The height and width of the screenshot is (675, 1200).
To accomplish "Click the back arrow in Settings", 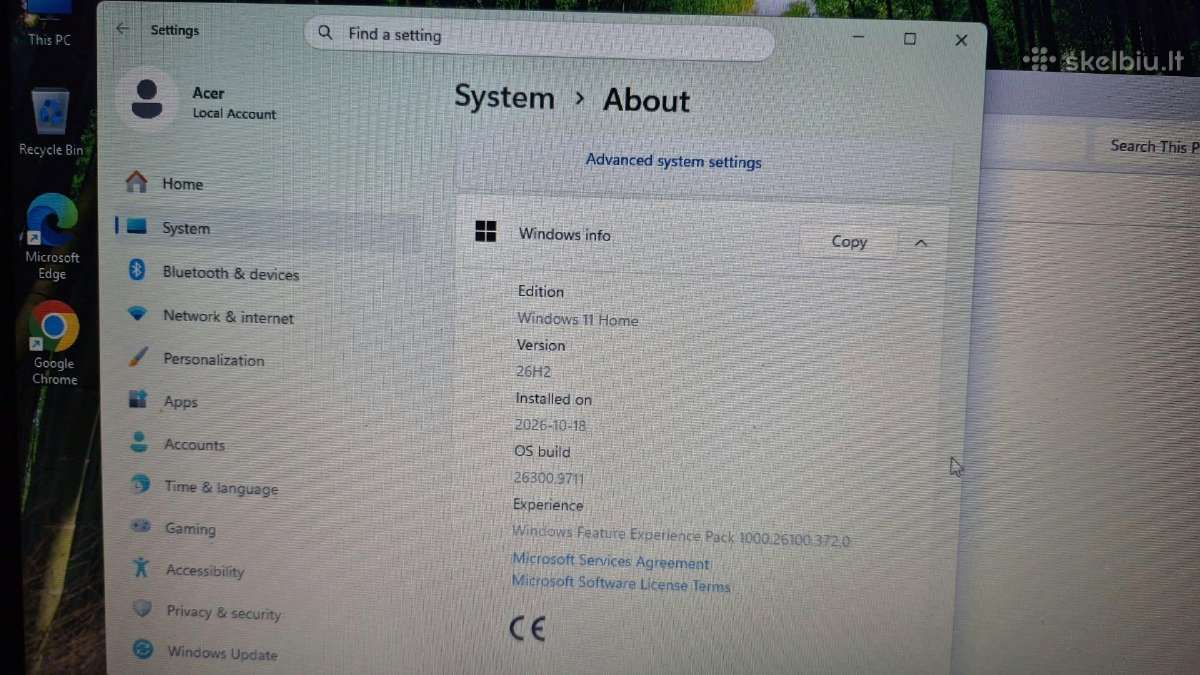I will pyautogui.click(x=122, y=29).
